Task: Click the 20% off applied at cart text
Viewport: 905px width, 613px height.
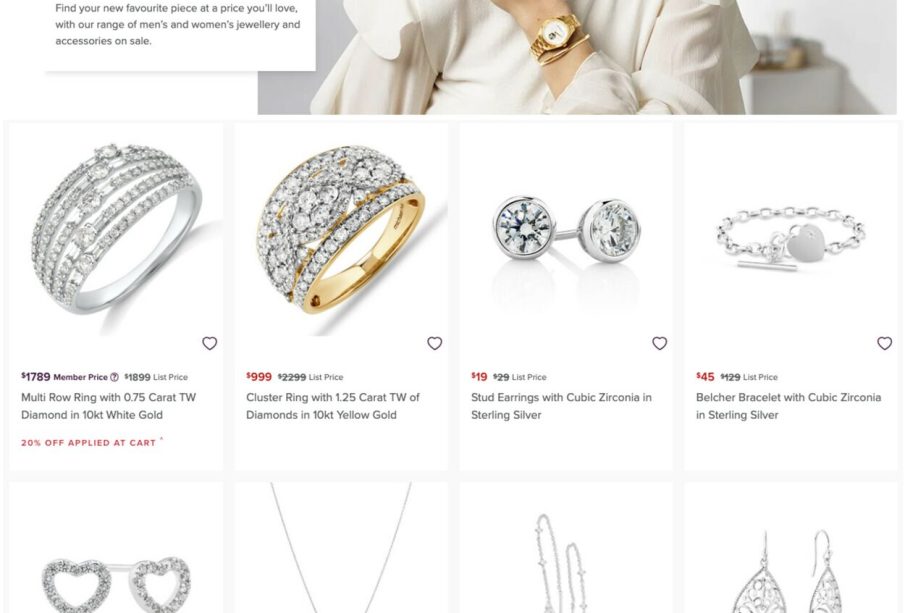Action: (88, 443)
